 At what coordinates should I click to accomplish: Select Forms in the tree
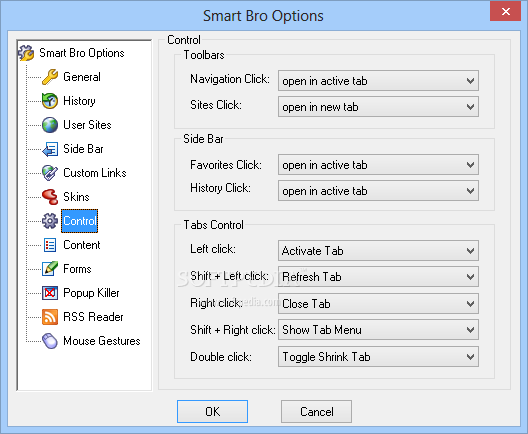click(x=77, y=269)
